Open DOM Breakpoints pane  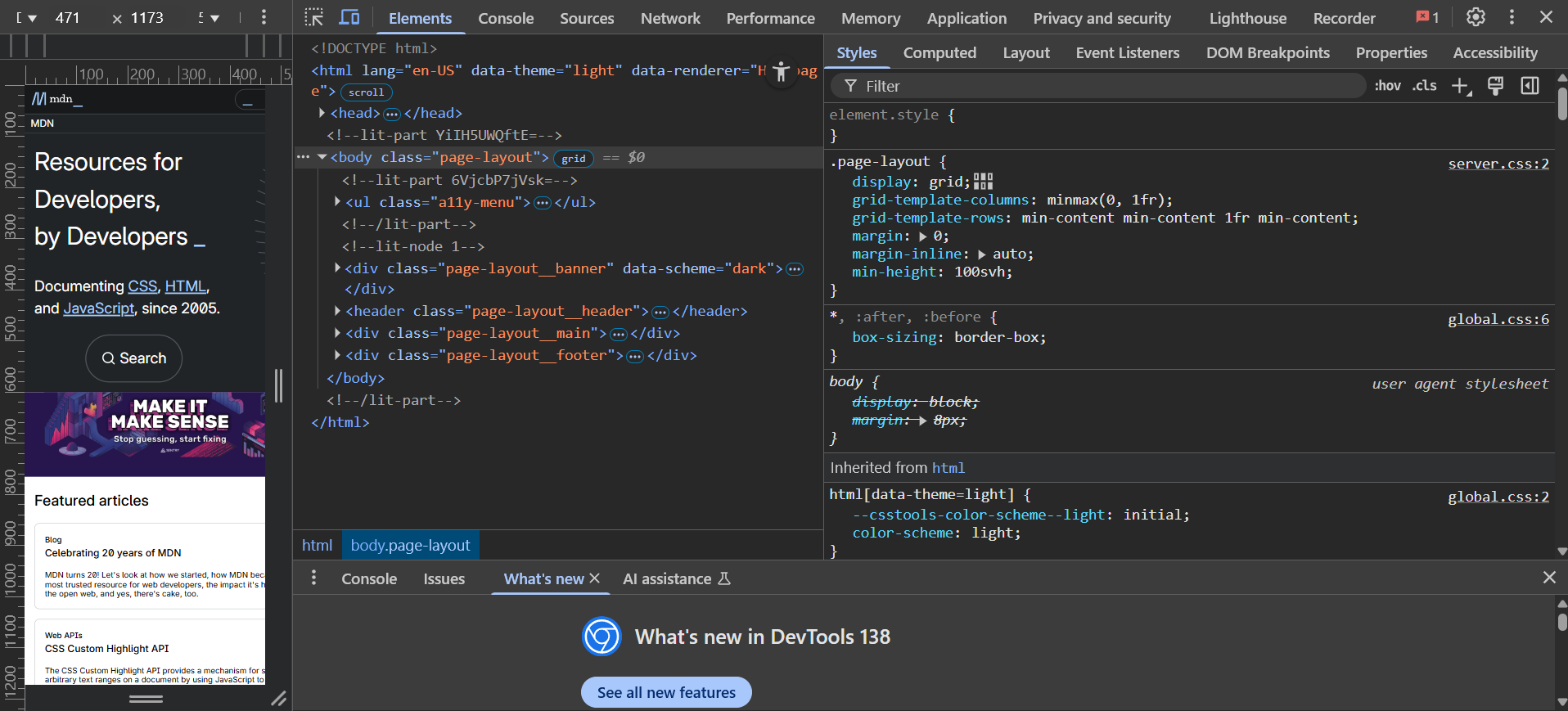(1268, 52)
